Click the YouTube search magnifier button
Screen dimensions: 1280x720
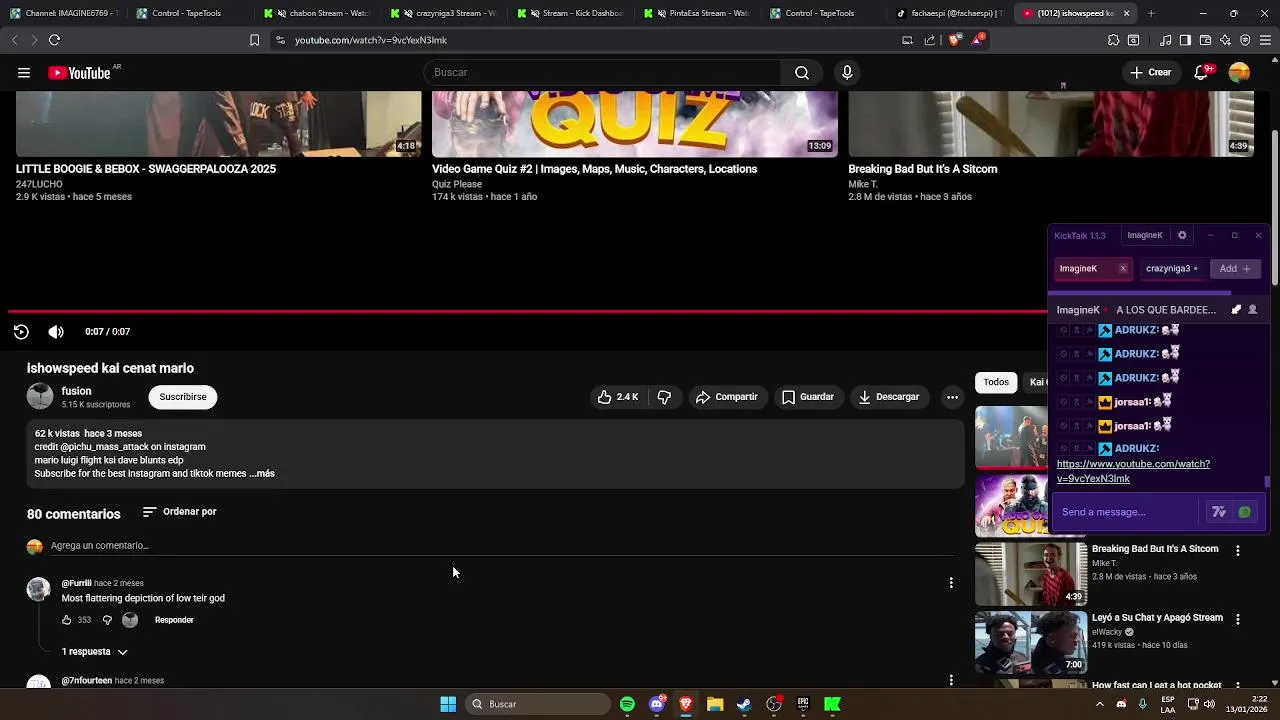pos(802,73)
